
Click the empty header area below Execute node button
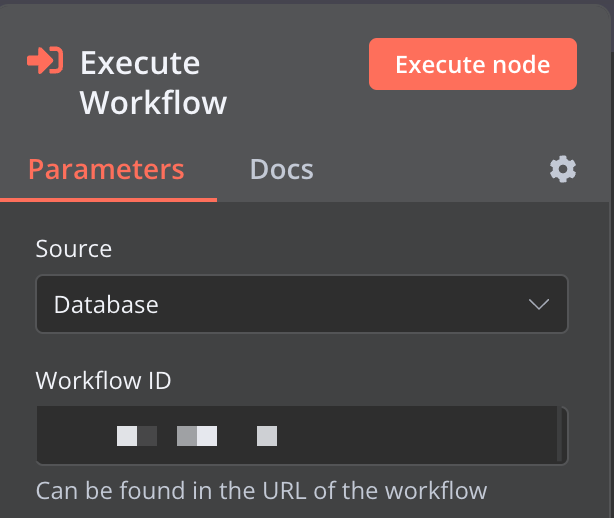click(x=472, y=115)
